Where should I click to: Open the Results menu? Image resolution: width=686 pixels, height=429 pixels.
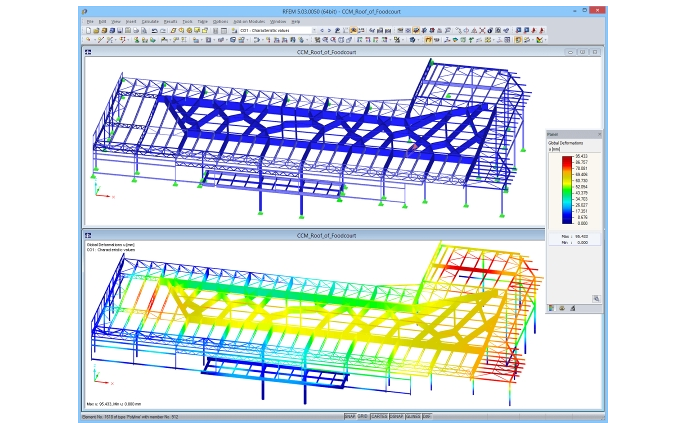pos(171,21)
